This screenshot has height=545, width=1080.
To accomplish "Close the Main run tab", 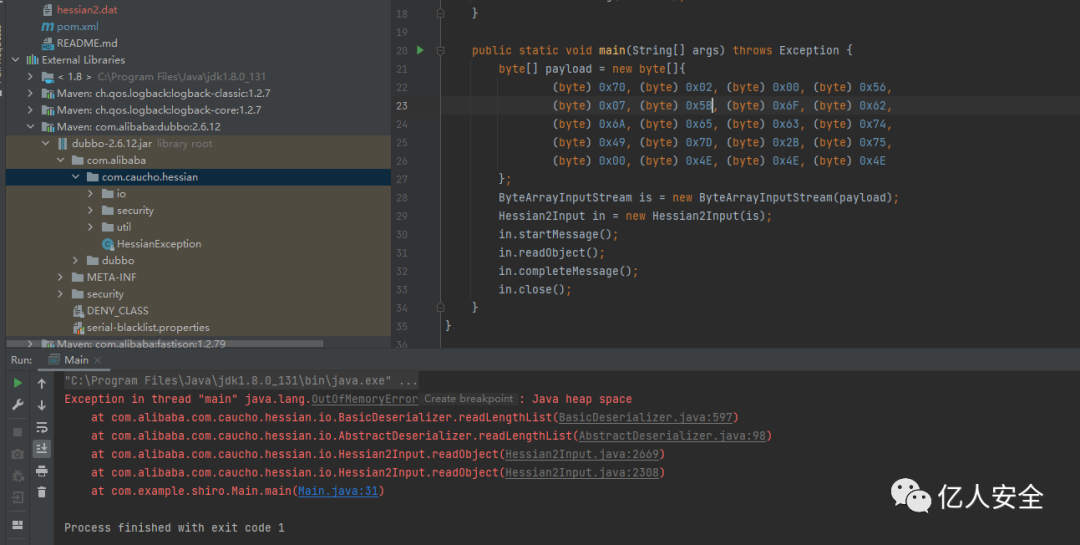I will click(98, 360).
